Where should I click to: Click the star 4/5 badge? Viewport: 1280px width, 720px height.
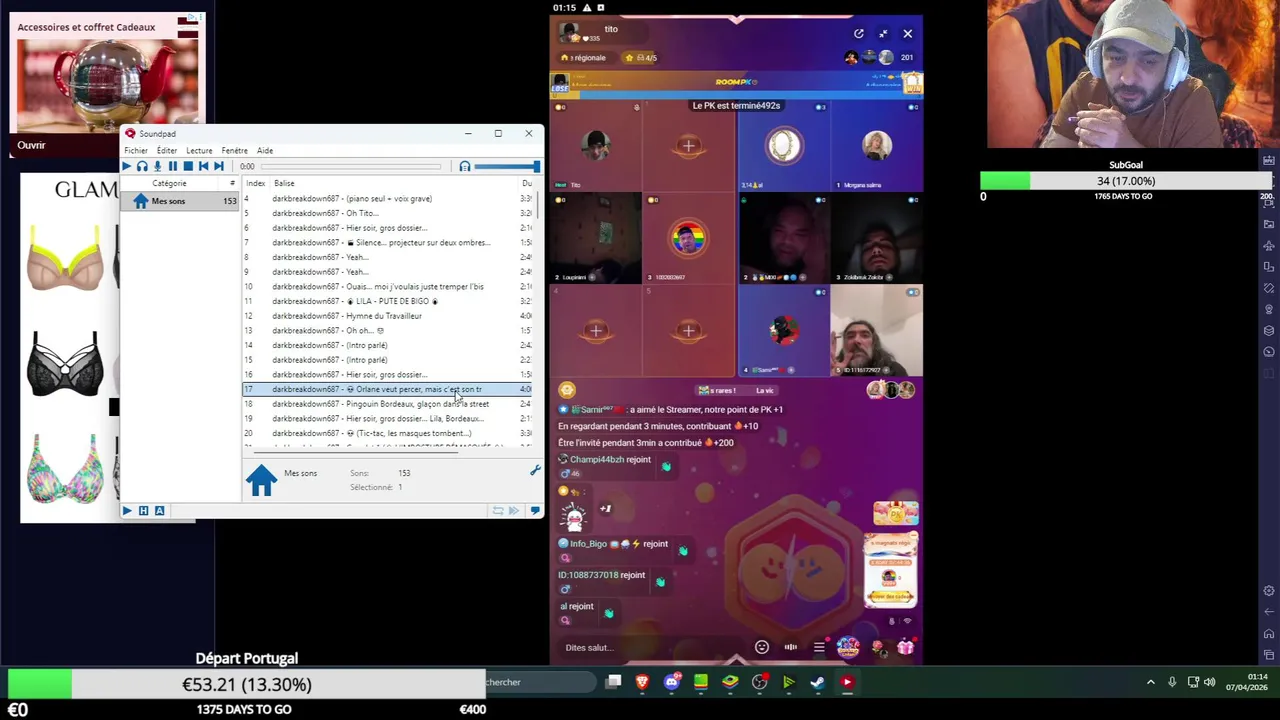641,58
